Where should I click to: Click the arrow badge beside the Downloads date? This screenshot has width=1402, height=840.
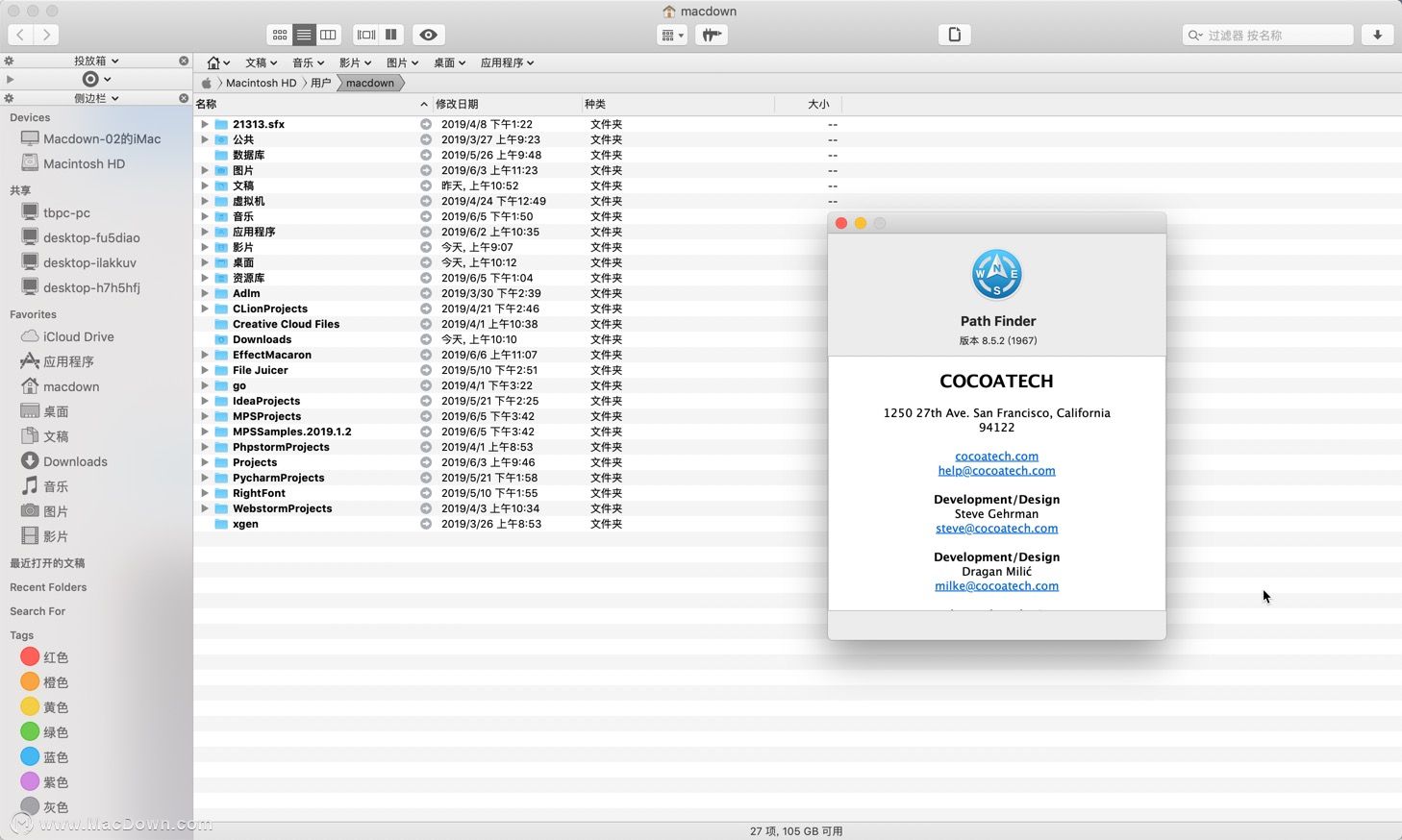coord(426,339)
